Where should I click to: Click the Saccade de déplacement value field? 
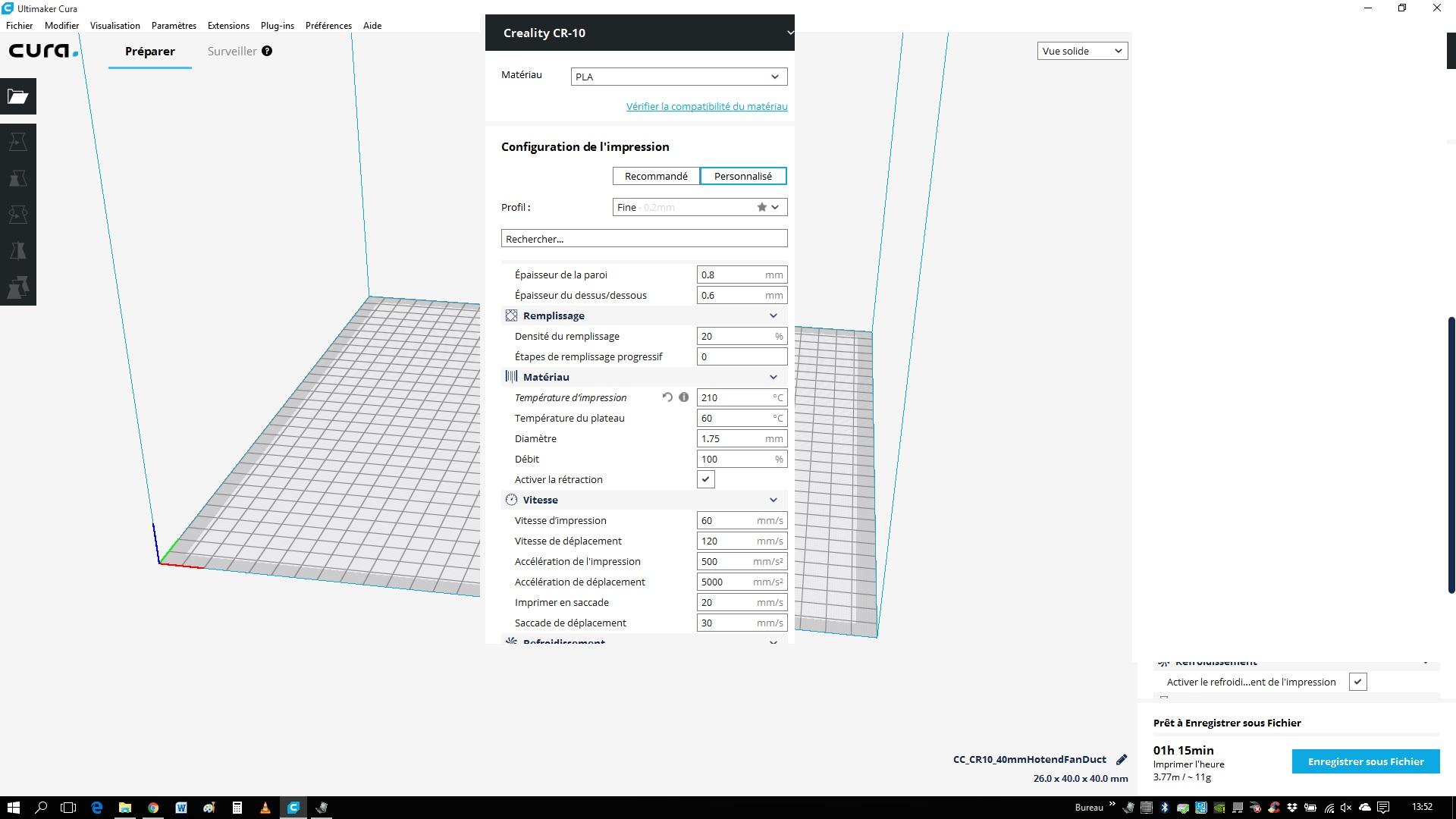pos(742,623)
